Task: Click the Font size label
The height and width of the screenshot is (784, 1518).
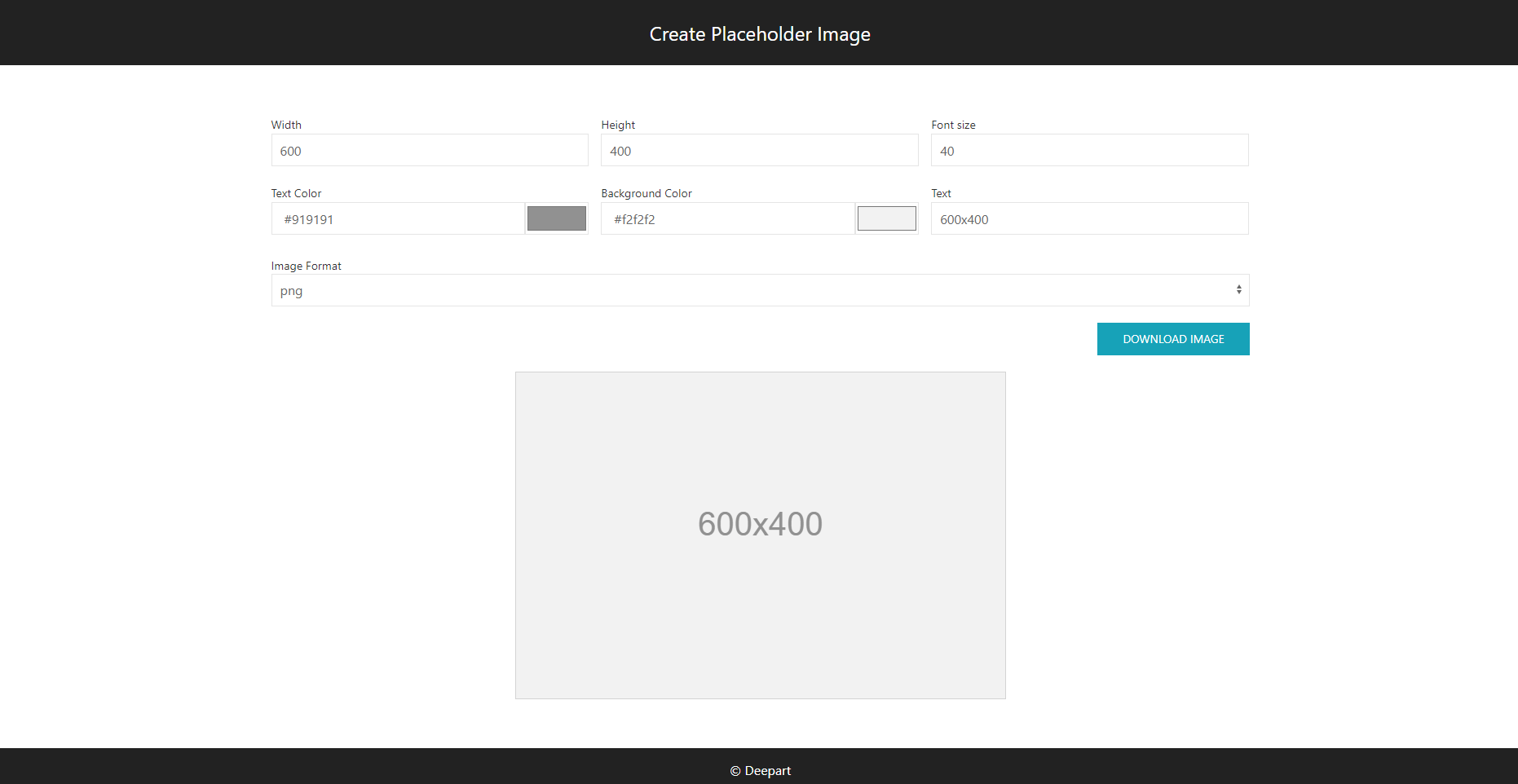Action: click(953, 125)
